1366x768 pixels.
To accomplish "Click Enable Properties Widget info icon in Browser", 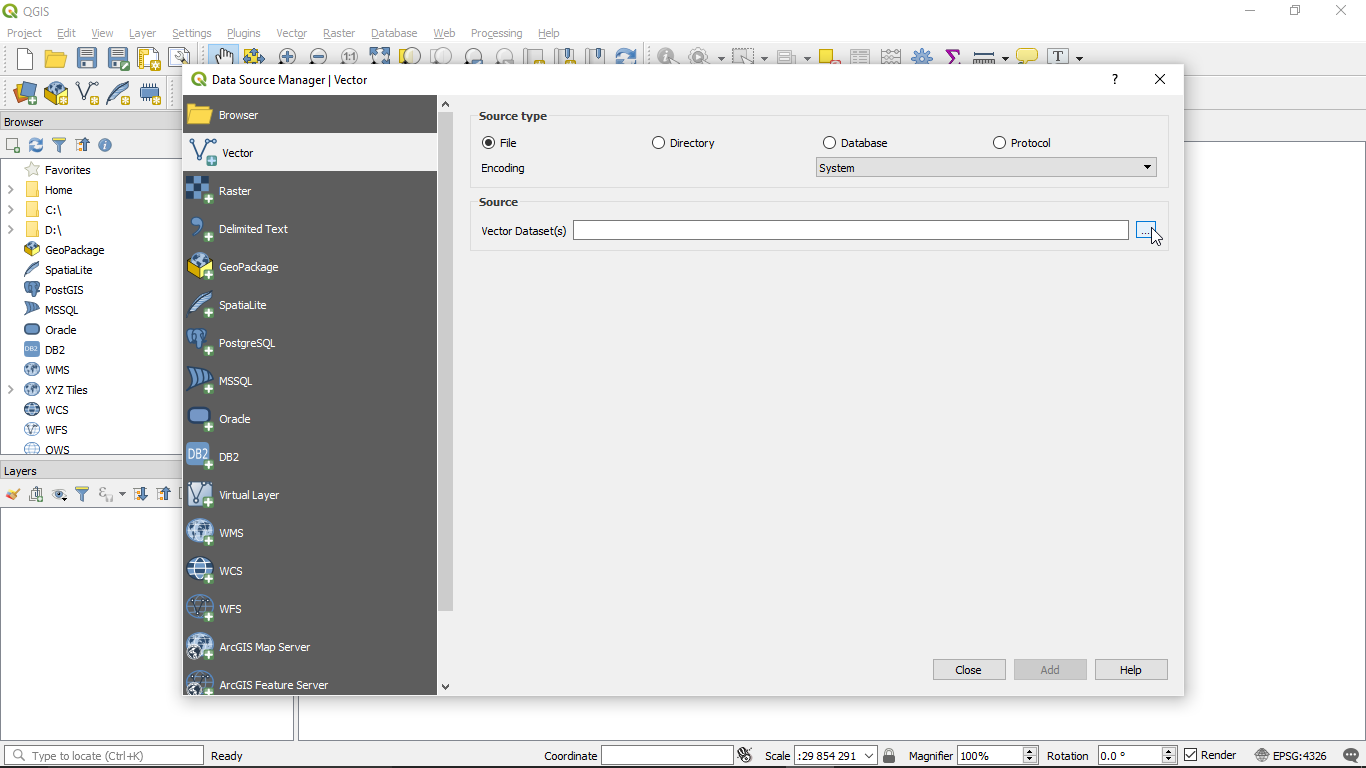I will [105, 145].
